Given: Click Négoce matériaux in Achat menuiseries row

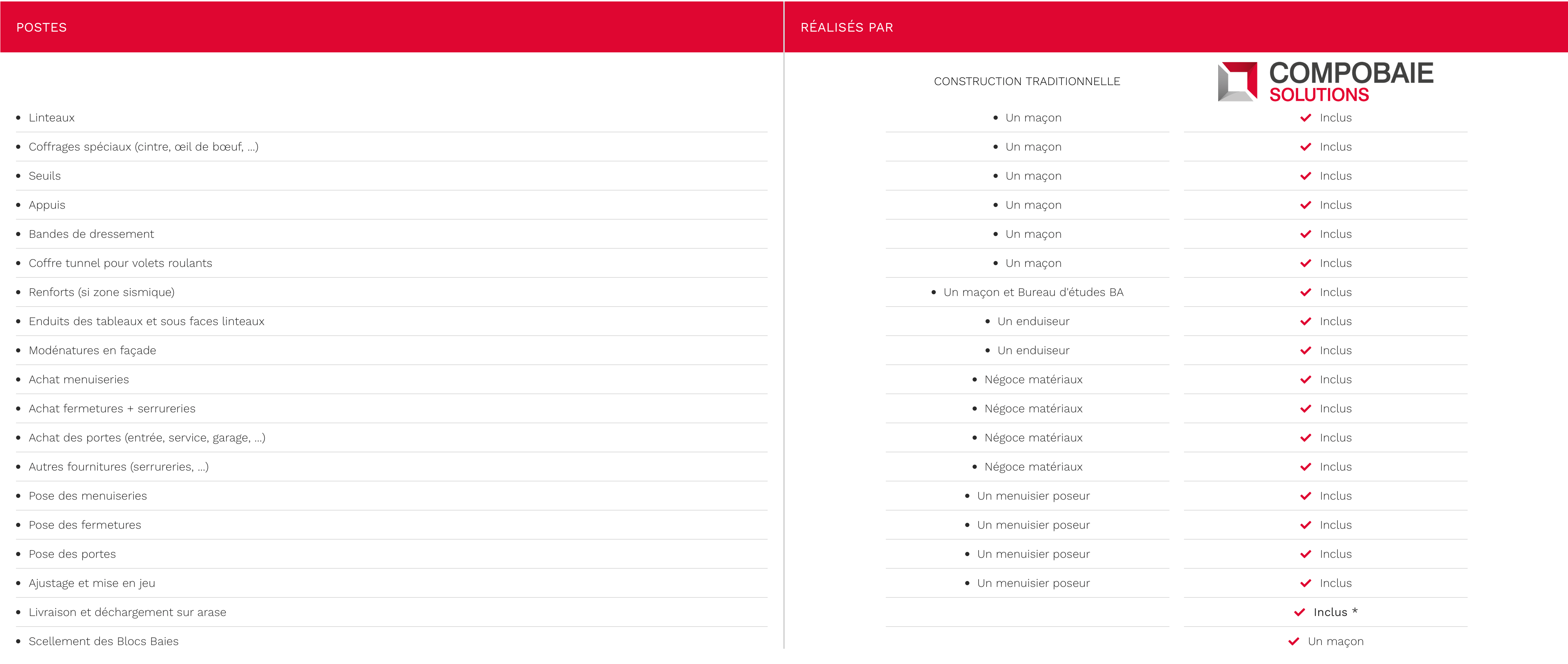Looking at the screenshot, I should coord(1033,380).
